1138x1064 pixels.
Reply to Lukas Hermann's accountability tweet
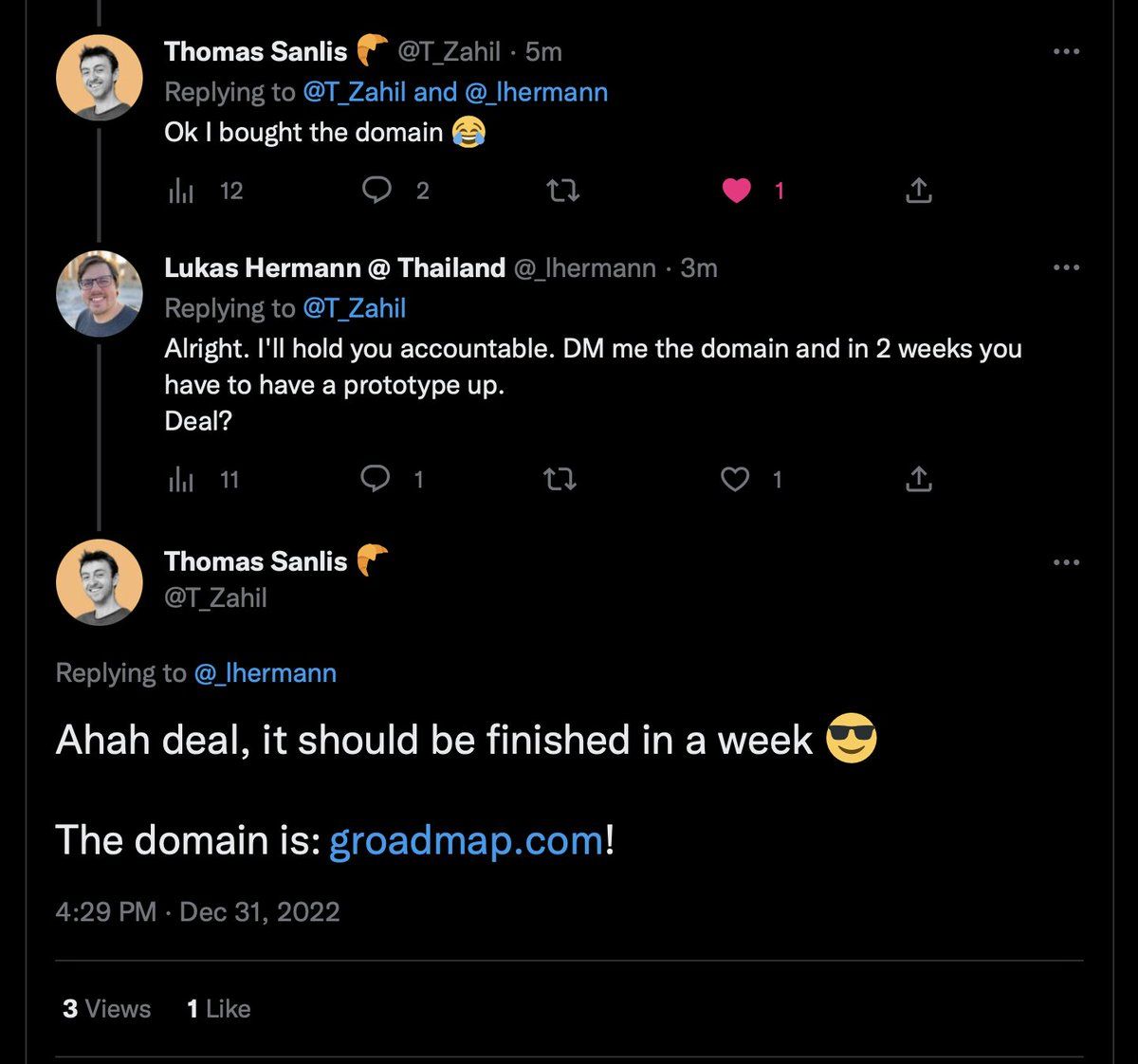point(376,479)
